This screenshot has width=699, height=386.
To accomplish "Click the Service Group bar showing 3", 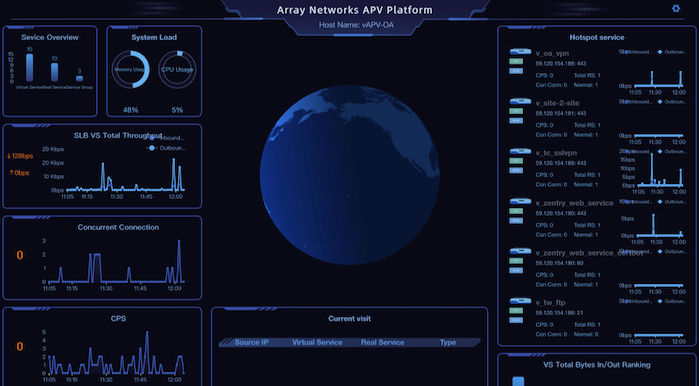I will [x=79, y=79].
